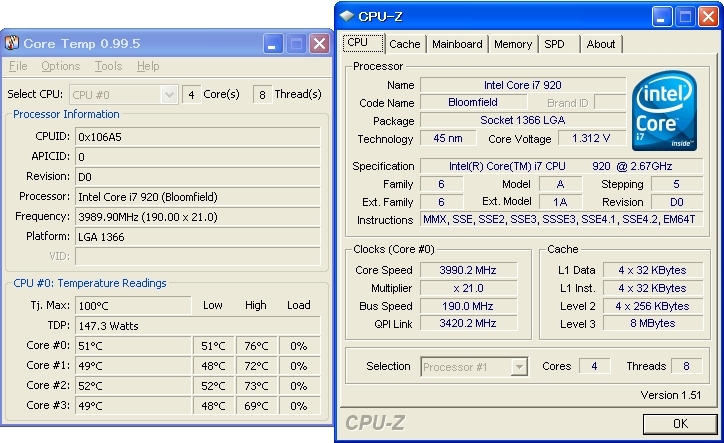Click the Threads value 8 in CPU-Z
The image size is (724, 443).
point(687,366)
